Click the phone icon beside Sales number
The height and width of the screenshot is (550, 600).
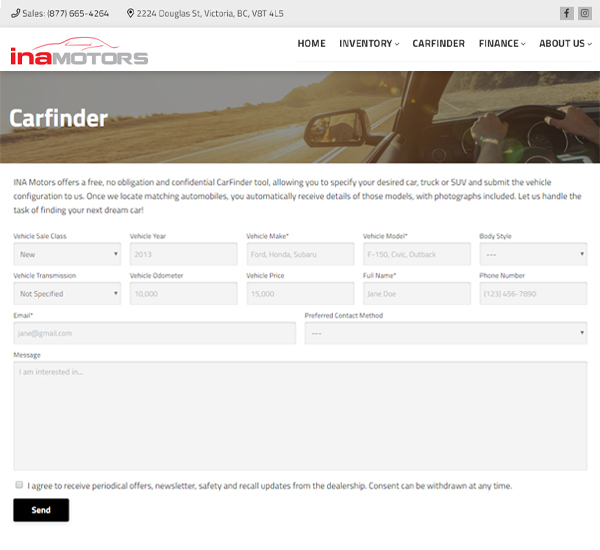click(x=15, y=13)
